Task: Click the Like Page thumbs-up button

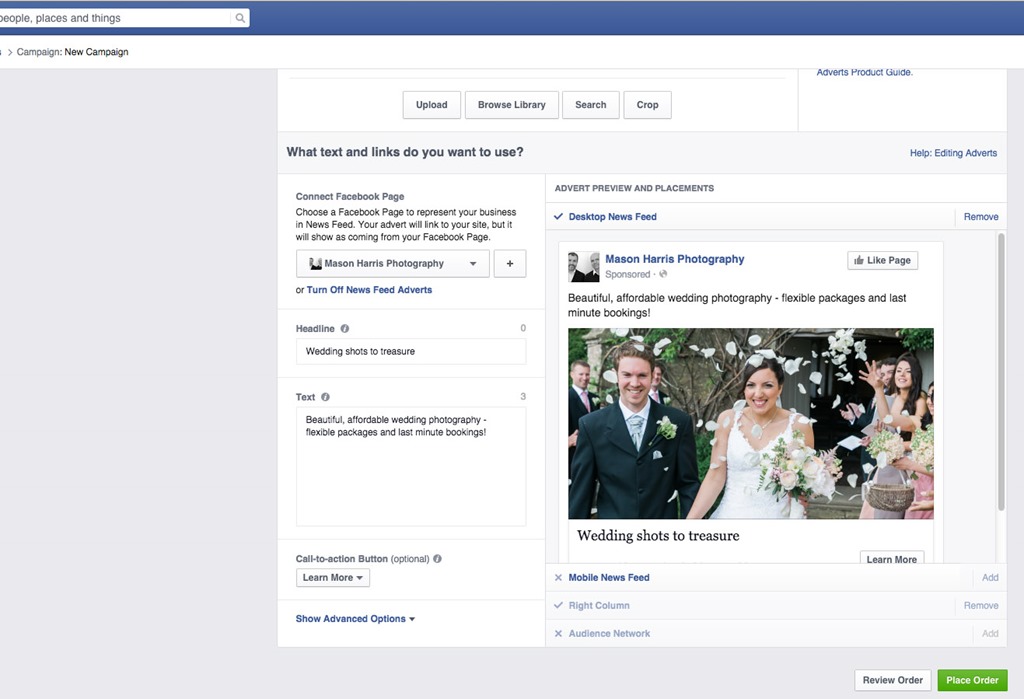Action: 882,260
